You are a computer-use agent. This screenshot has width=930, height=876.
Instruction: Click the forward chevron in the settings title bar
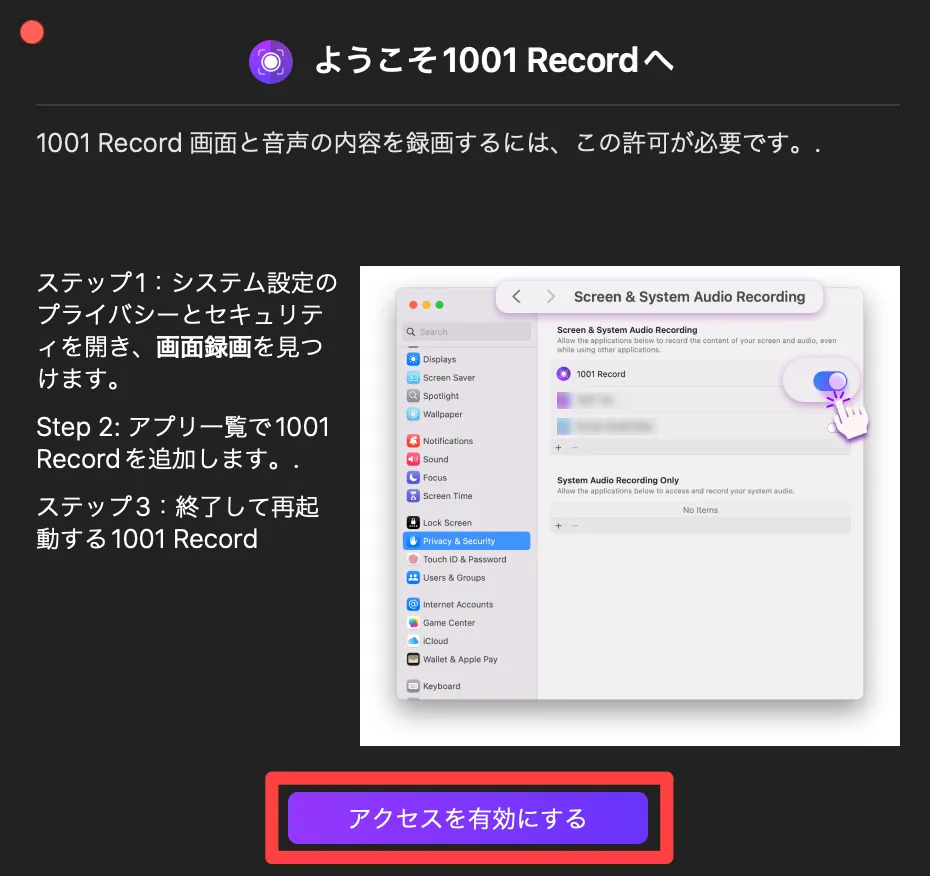550,297
